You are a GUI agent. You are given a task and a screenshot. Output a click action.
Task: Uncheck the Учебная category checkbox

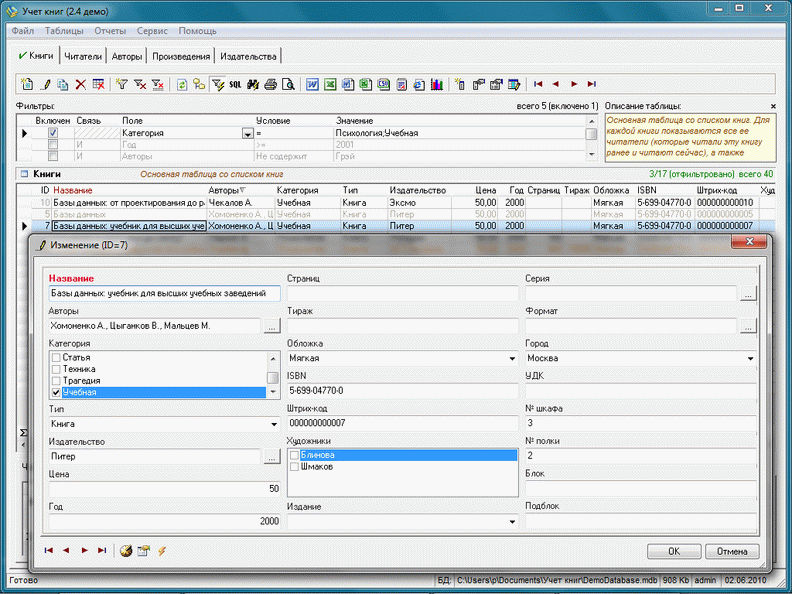(56, 393)
